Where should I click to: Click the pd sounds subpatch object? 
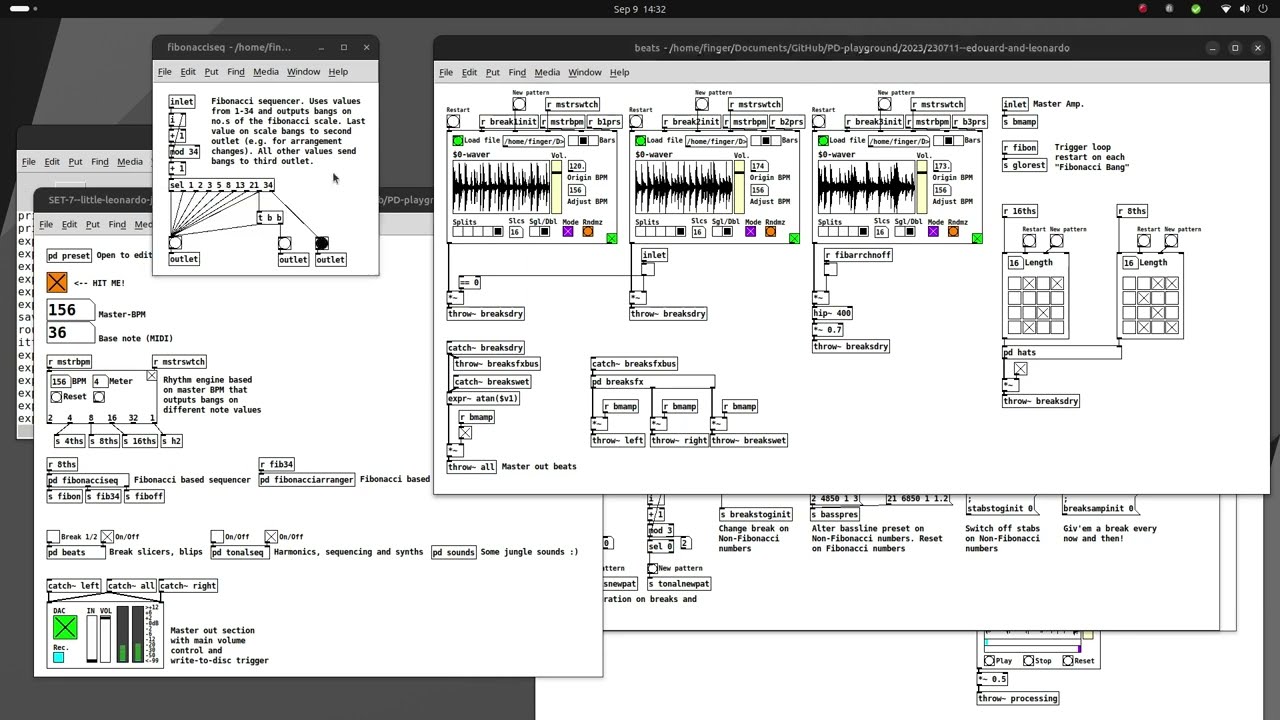(x=454, y=552)
